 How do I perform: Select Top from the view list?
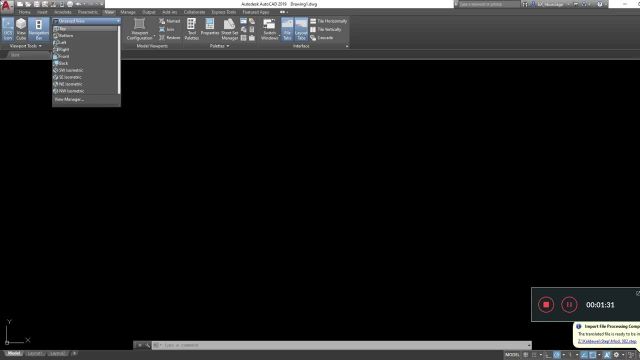(85, 29)
